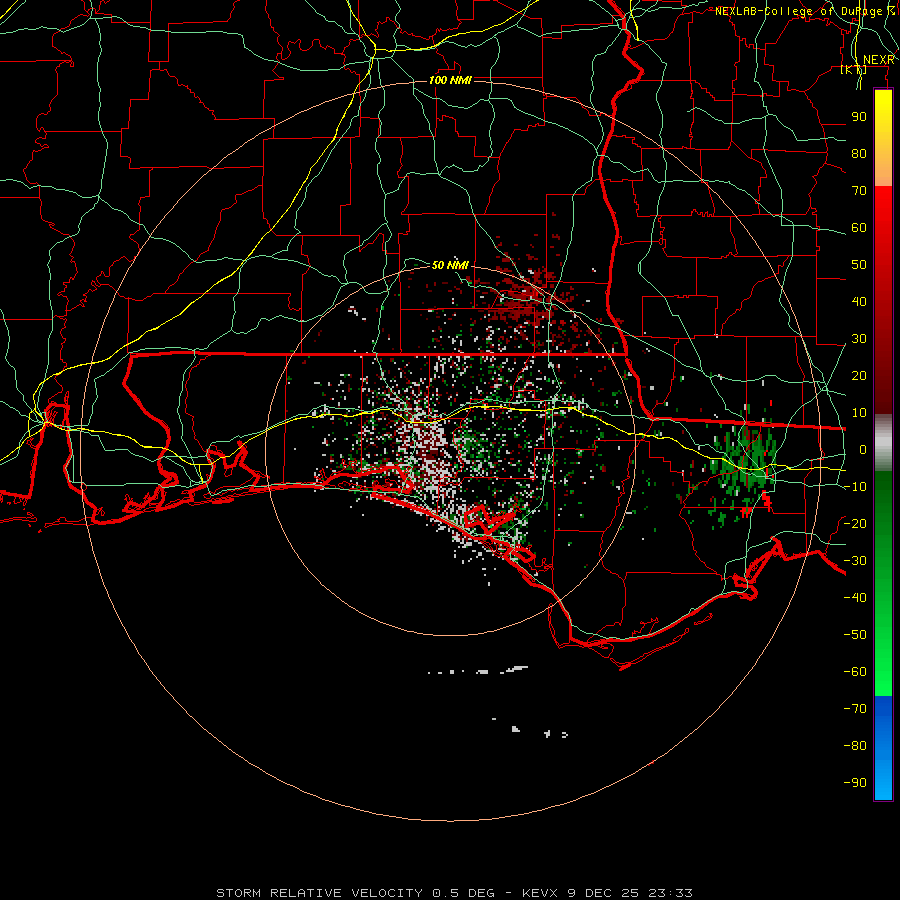Click the -50 scale value
This screenshot has height=900, width=900.
point(855,634)
